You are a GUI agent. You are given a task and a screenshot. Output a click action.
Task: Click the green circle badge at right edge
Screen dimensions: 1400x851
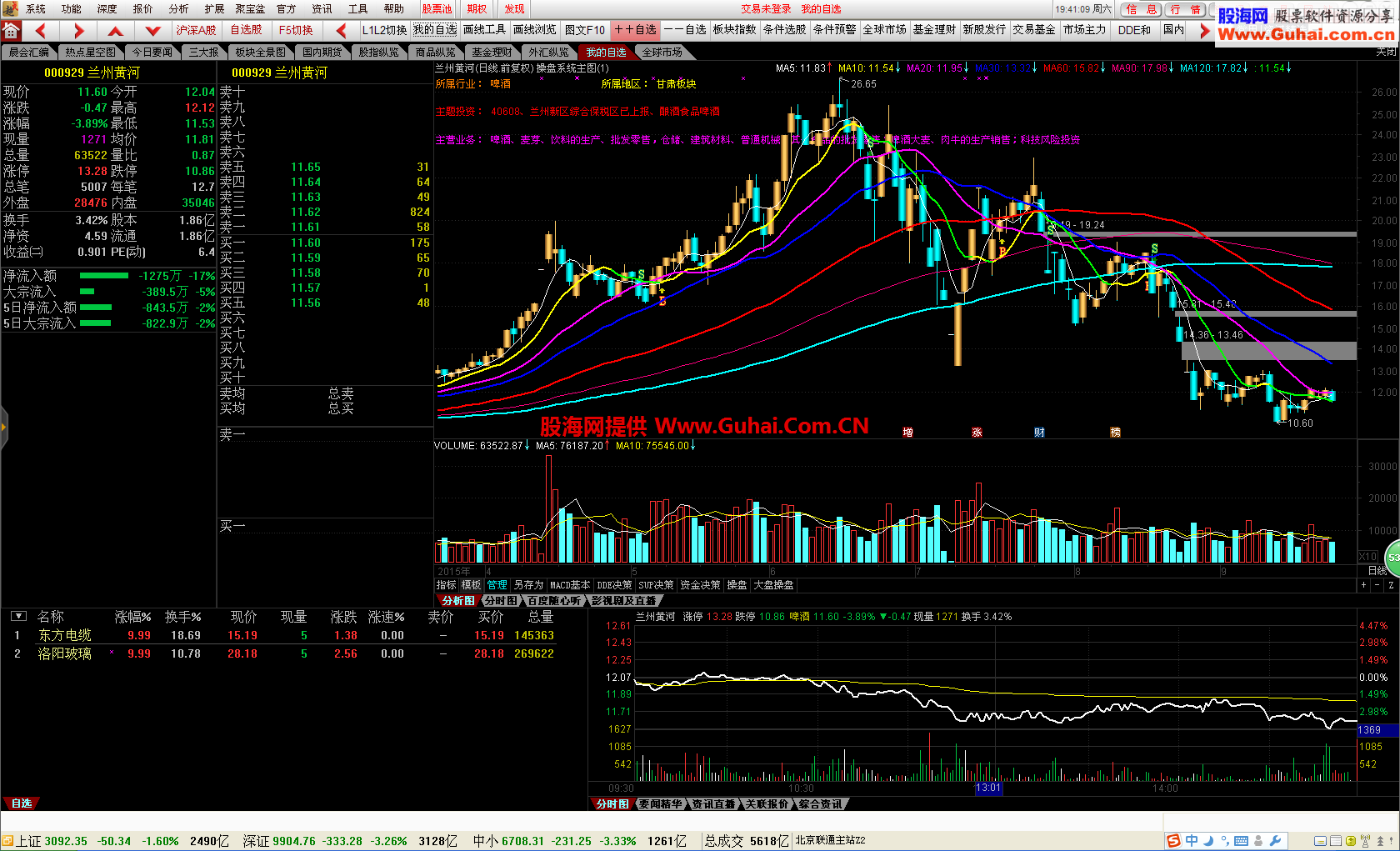[x=1392, y=557]
